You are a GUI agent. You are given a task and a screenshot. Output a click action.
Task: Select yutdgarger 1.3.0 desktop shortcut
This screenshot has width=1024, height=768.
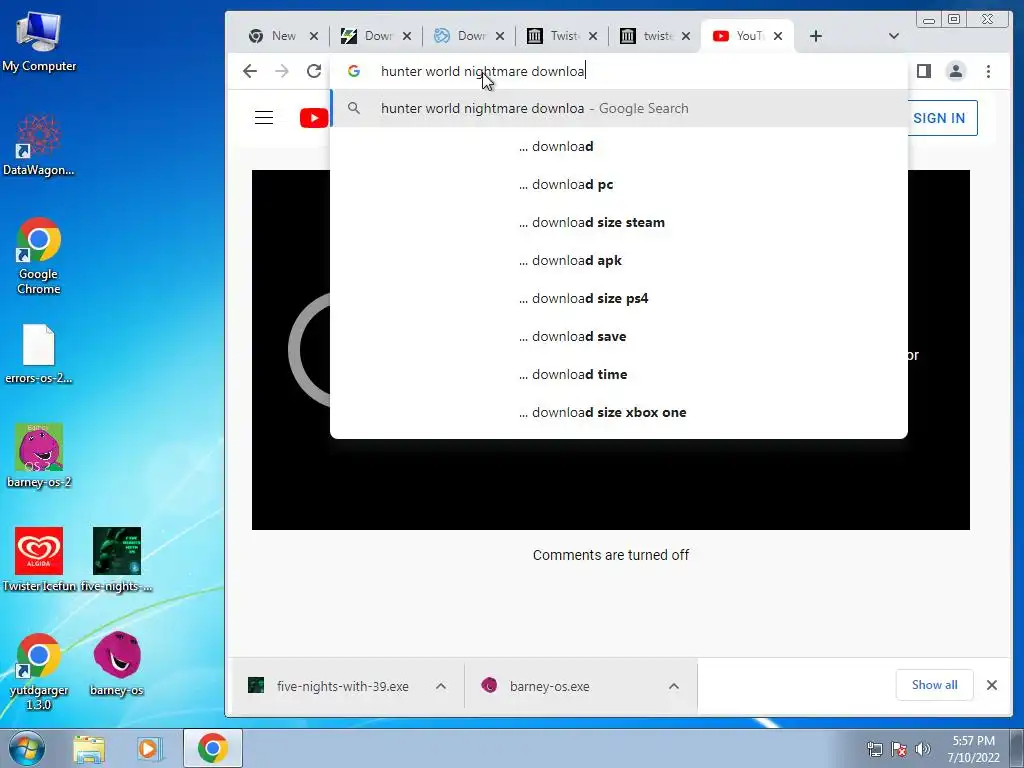(39, 671)
